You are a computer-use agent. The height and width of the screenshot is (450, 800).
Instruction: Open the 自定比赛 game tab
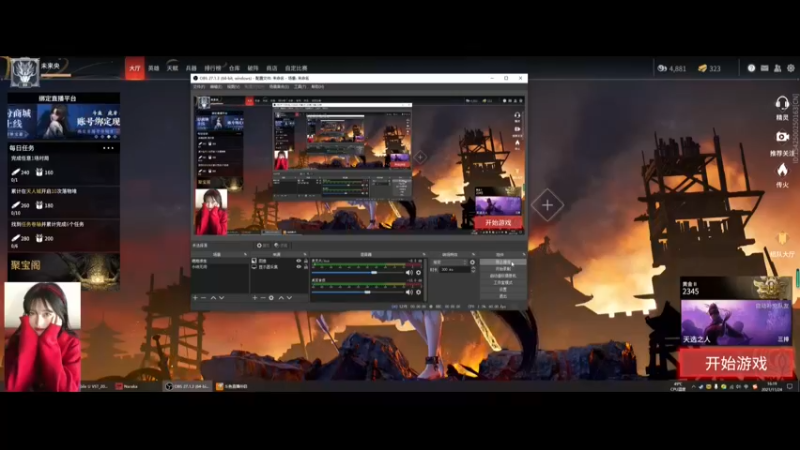[x=296, y=68]
